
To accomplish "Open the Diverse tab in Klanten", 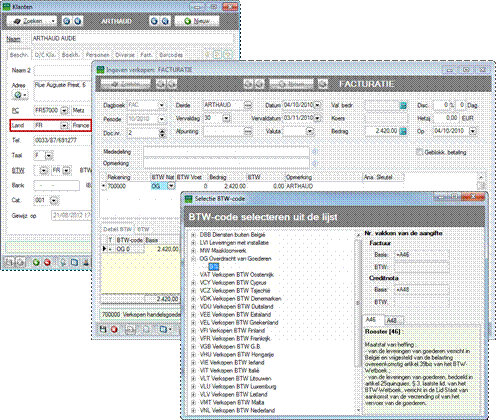I will click(125, 55).
